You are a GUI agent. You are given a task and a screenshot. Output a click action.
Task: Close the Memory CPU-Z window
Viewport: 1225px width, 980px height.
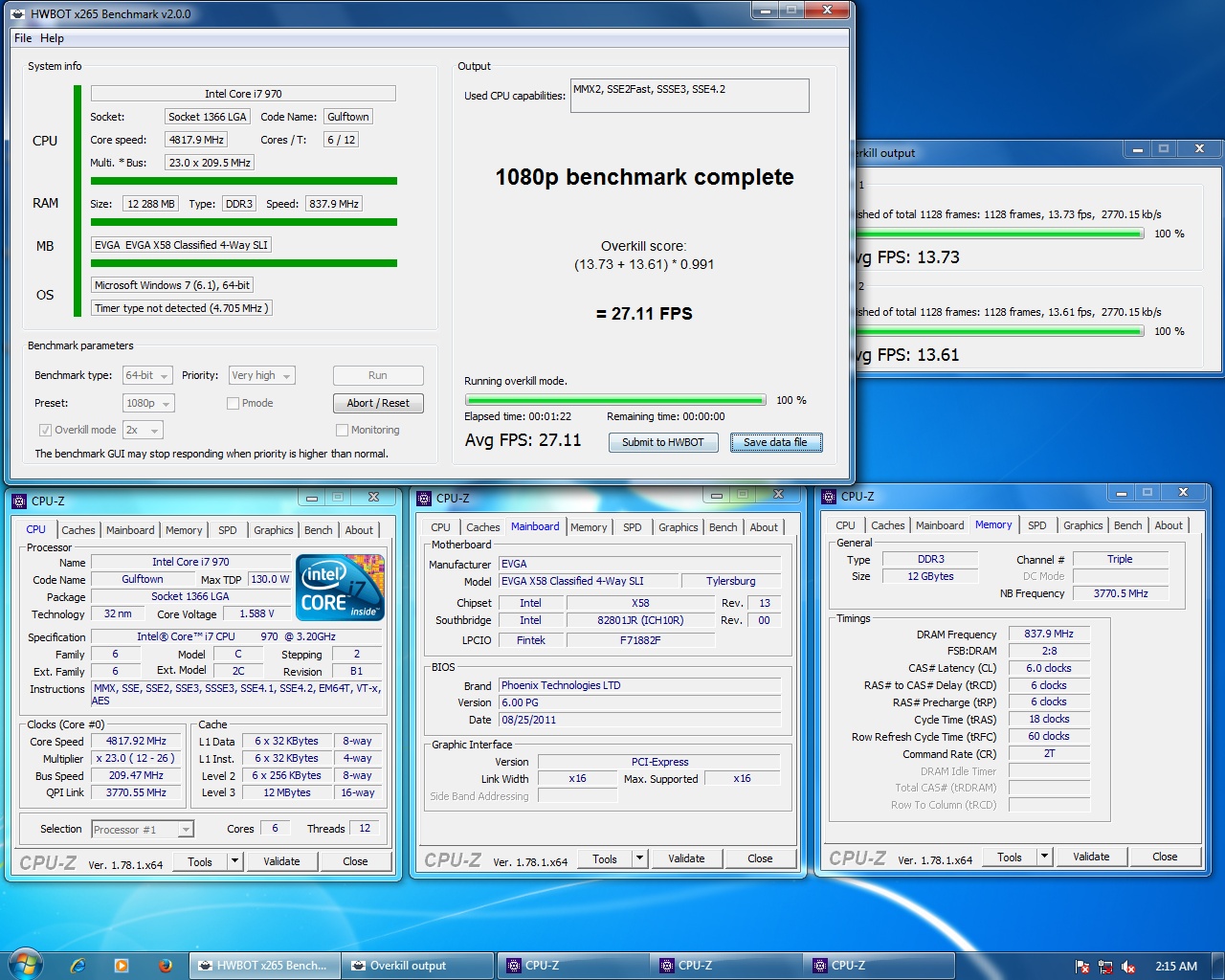[1183, 493]
